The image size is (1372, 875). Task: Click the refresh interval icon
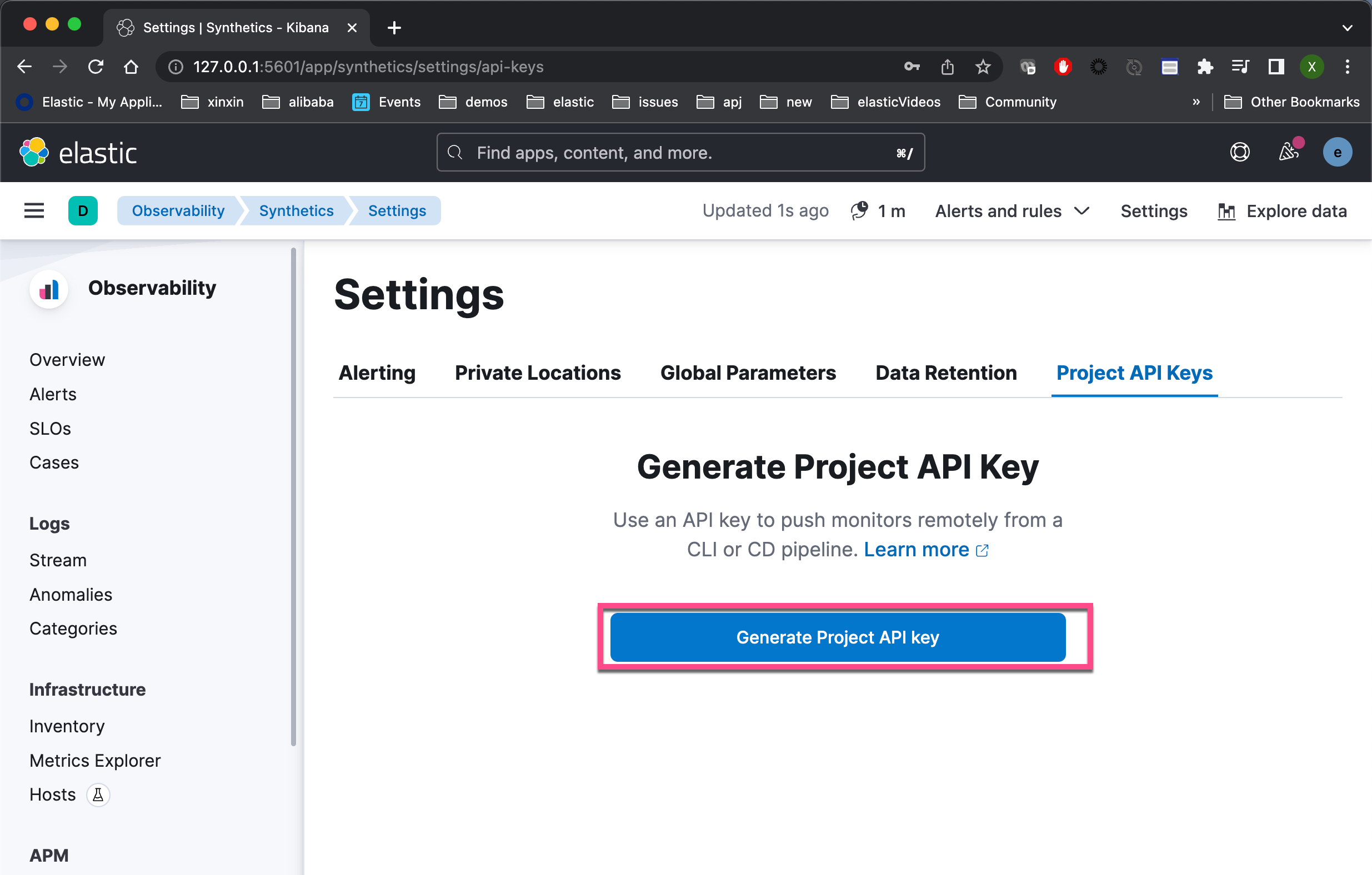click(x=859, y=211)
